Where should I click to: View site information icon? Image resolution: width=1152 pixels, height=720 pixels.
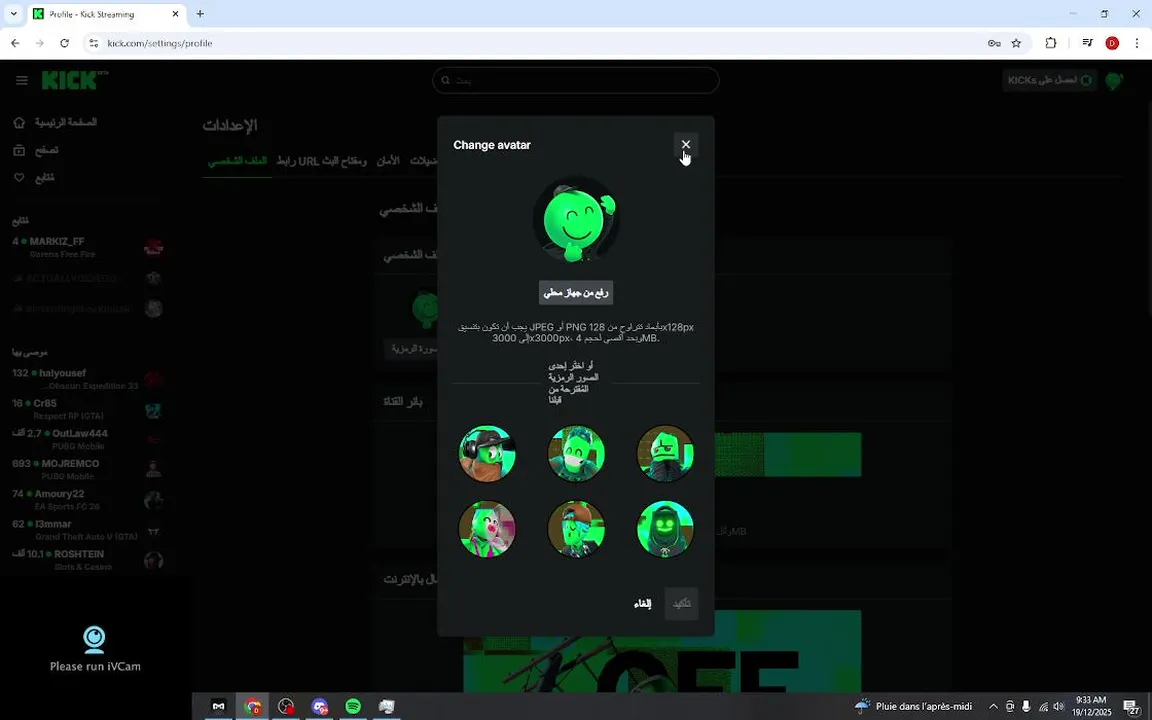(93, 43)
